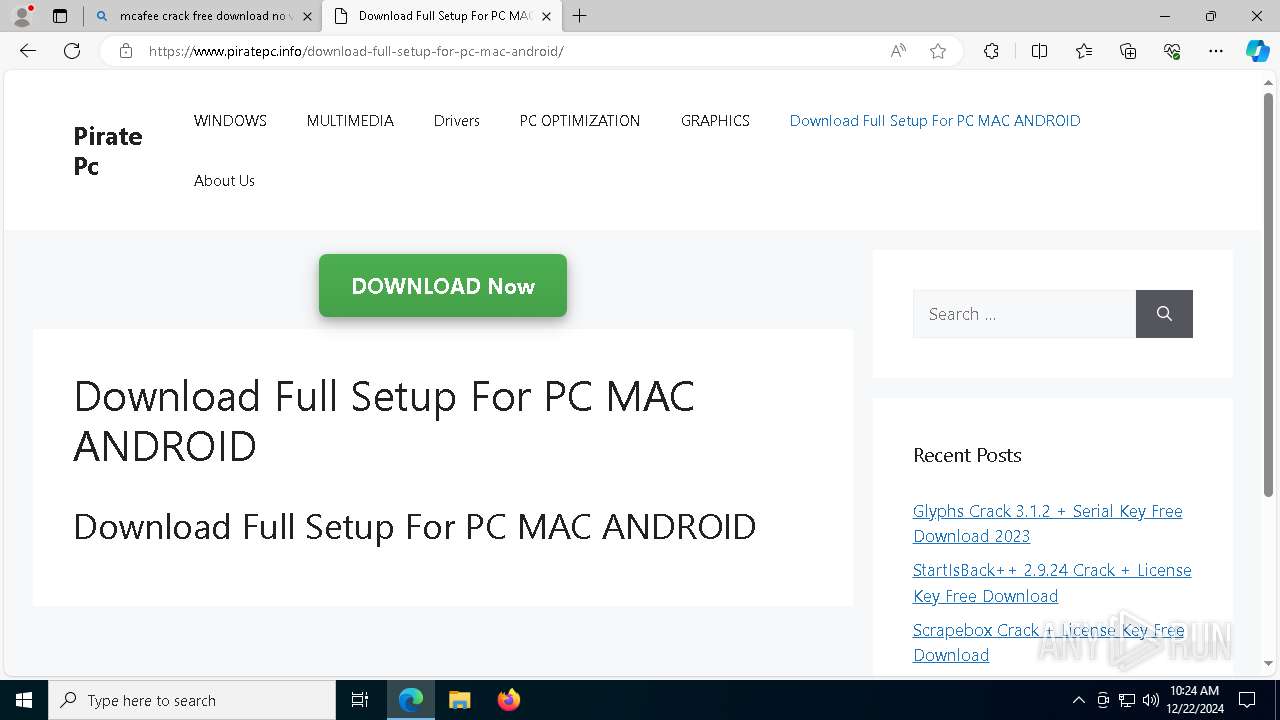Open the network icon in system tray
The width and height of the screenshot is (1280, 720).
(x=1127, y=700)
